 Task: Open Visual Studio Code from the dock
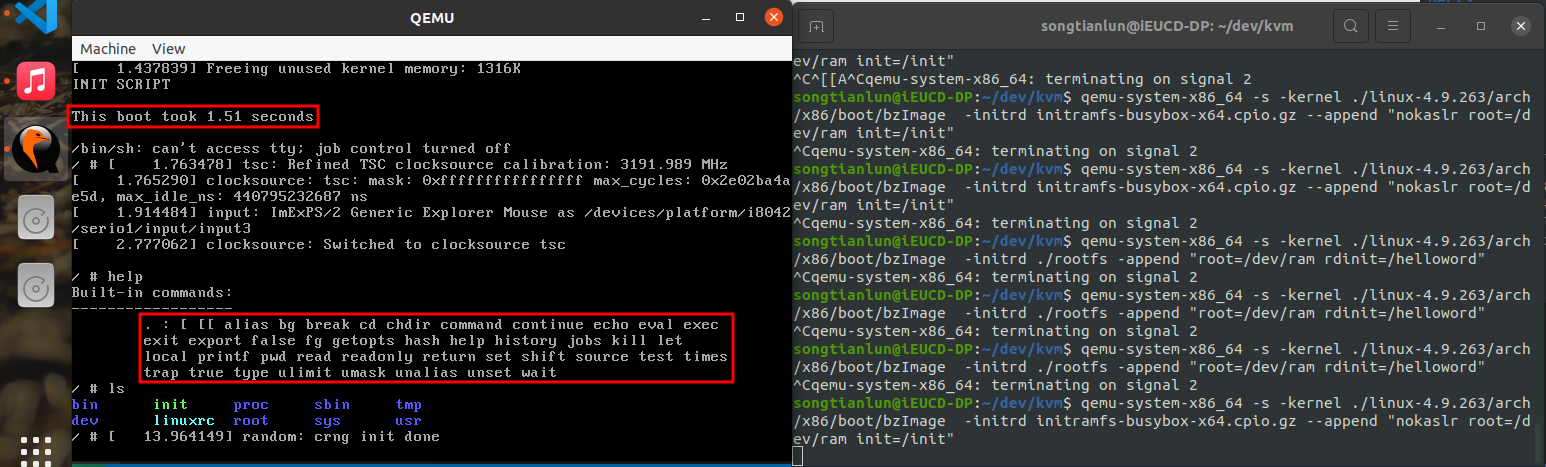36,14
